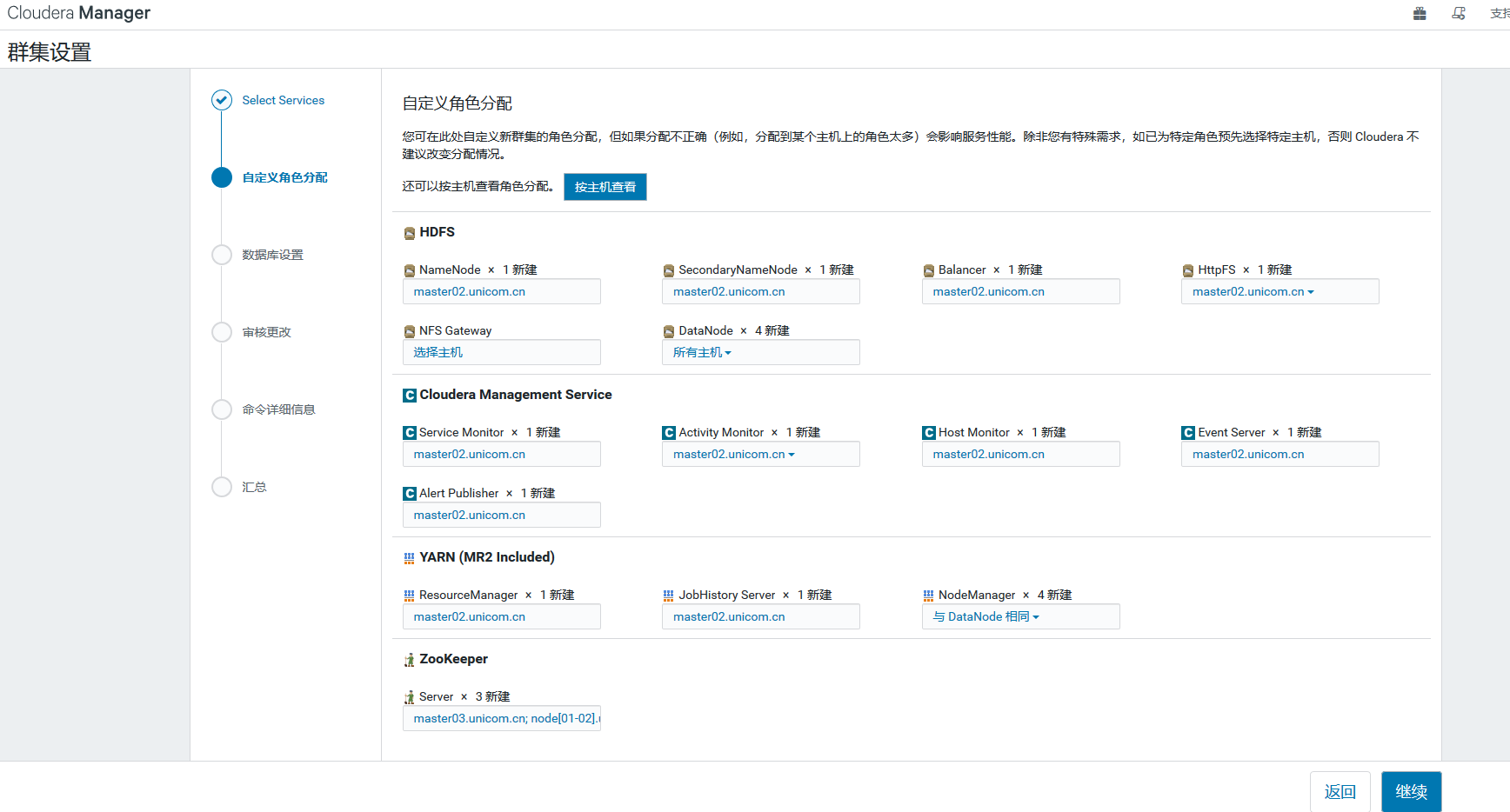Click the JobHistory Server role icon
The image size is (1510, 812).
click(x=668, y=596)
